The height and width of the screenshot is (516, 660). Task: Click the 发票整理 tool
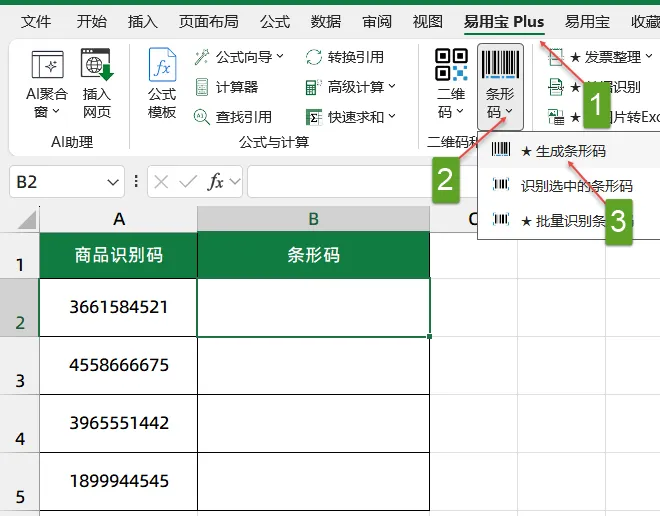point(601,56)
